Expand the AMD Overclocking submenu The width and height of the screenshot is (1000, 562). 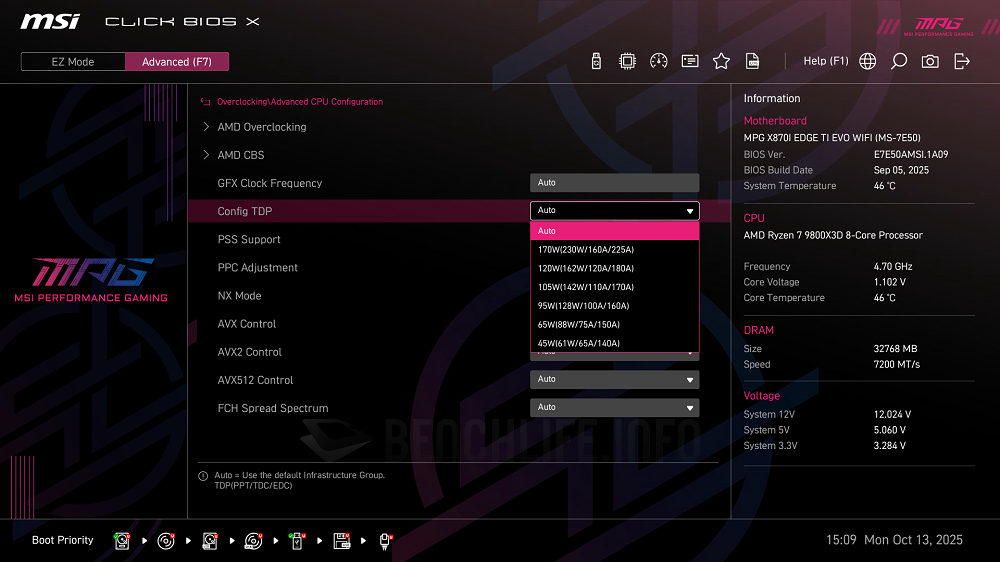click(x=262, y=127)
